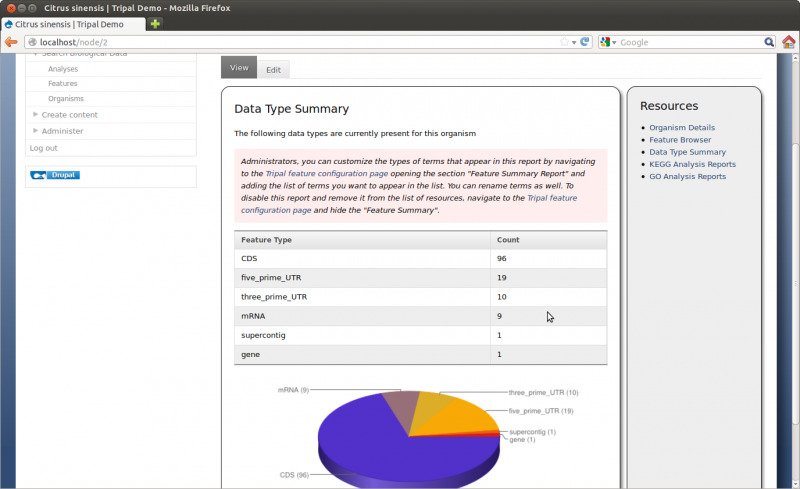The width and height of the screenshot is (800, 489).
Task: Follow the first Tripal feature configuration page link
Action: (x=327, y=174)
